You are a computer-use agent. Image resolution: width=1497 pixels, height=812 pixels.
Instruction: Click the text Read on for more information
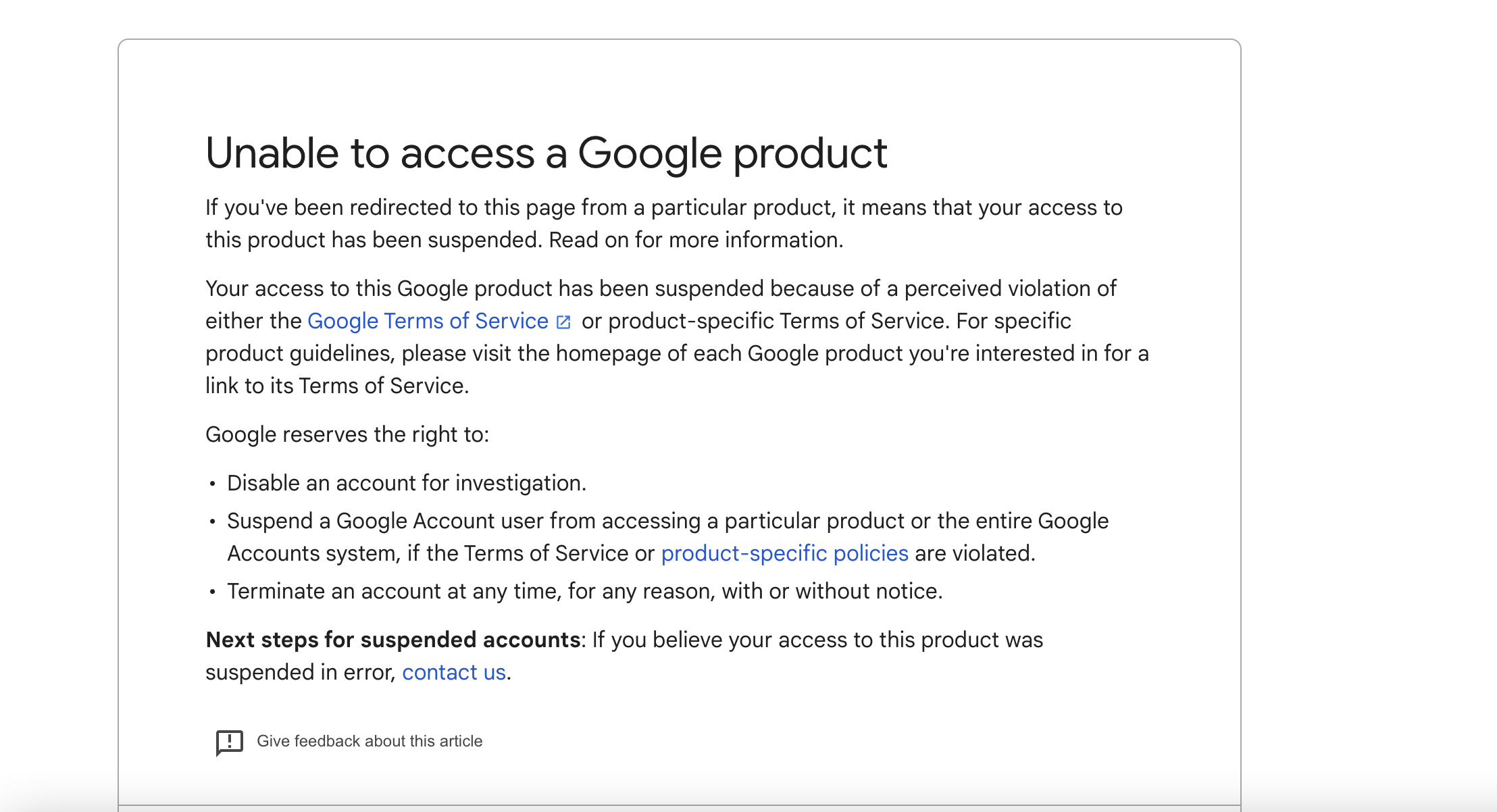(x=696, y=240)
